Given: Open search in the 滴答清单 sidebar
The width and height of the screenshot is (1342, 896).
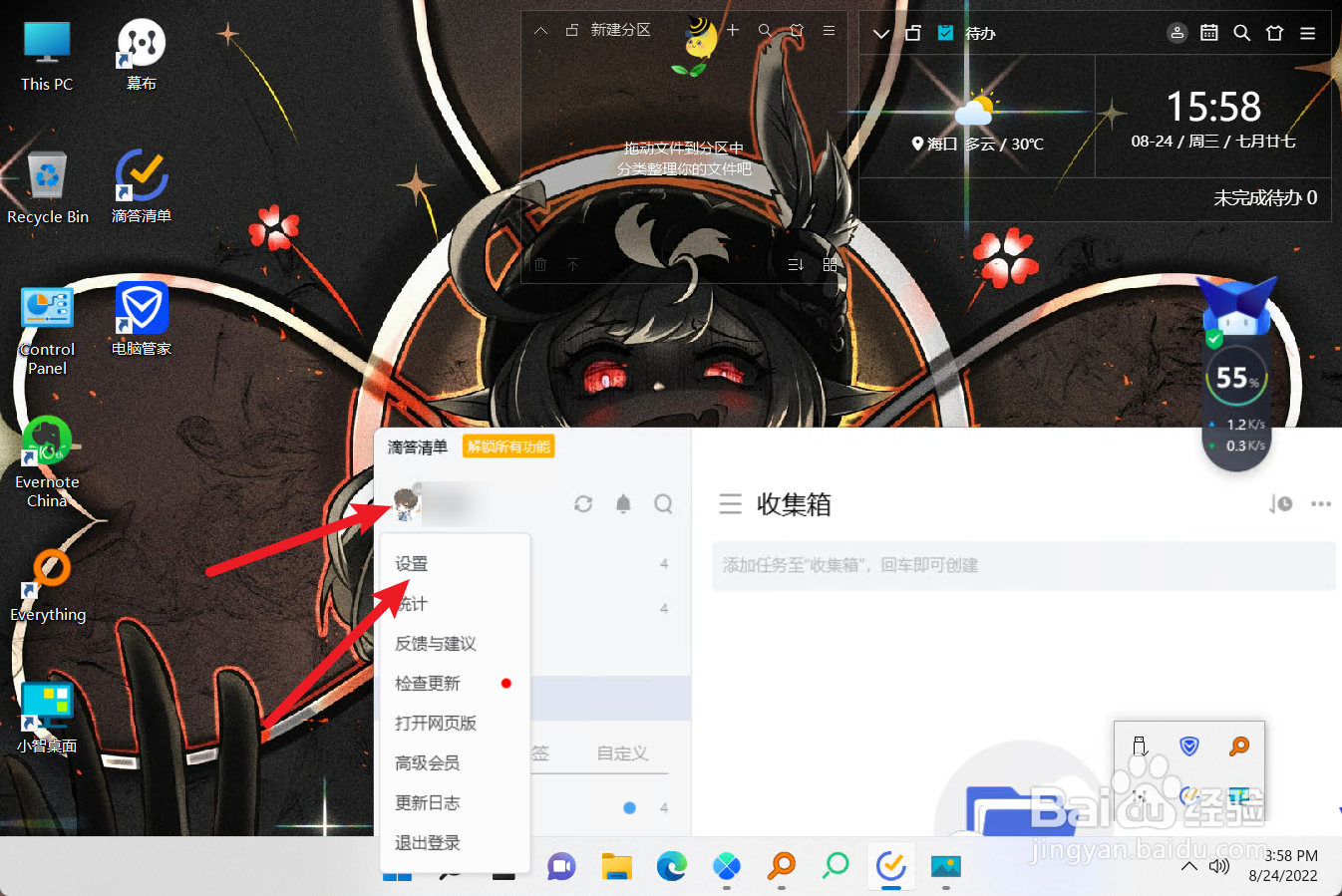Looking at the screenshot, I should click(663, 504).
